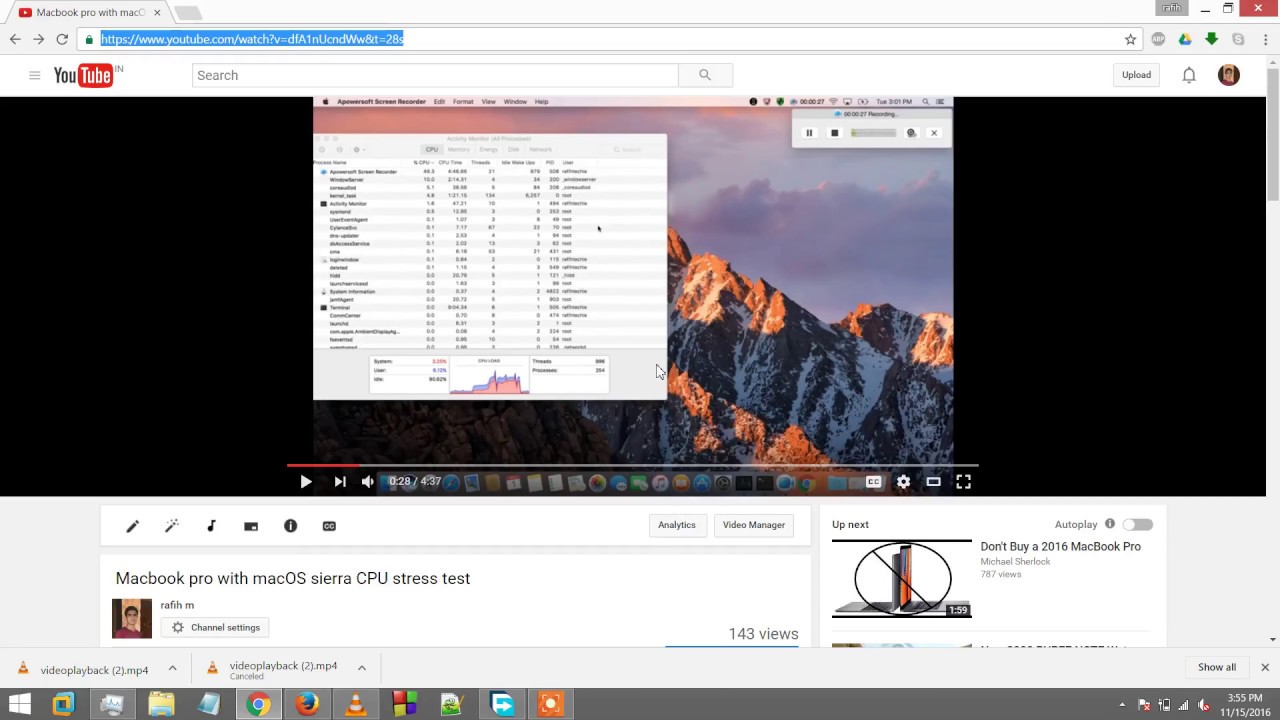The image size is (1280, 720).
Task: Open Chrome from the taskbar
Action: 258,704
